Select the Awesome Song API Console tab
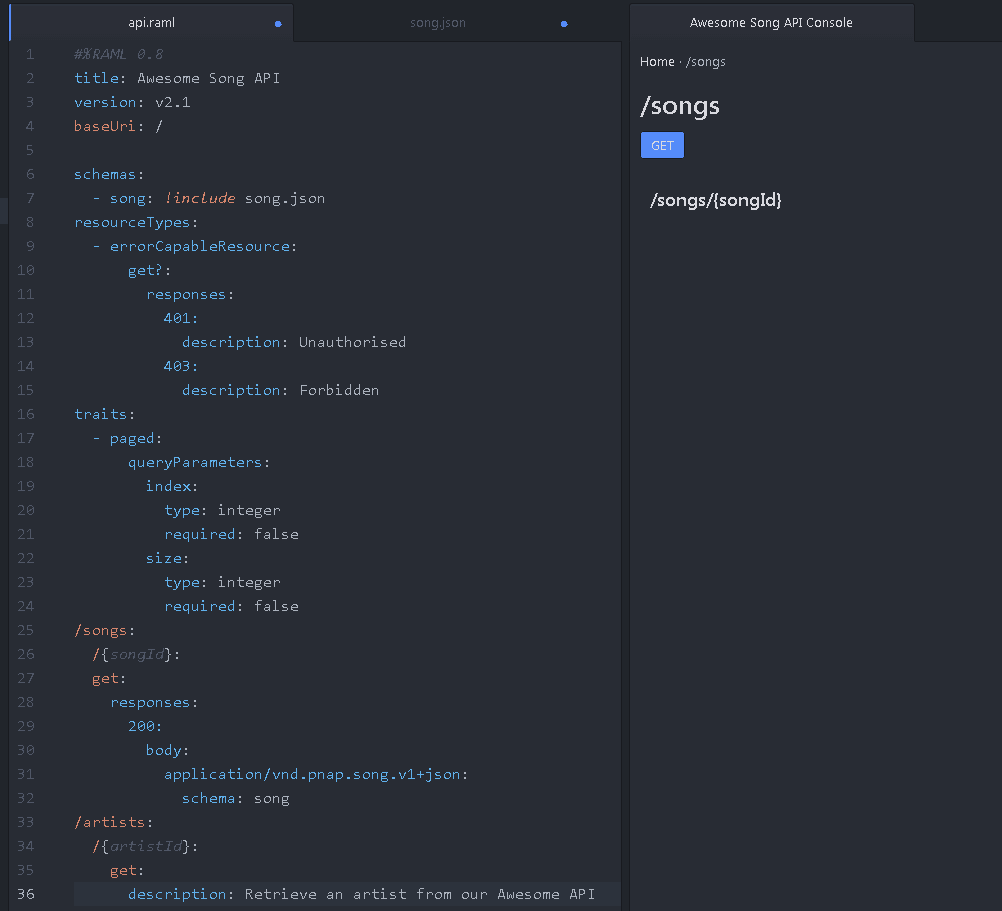Image resolution: width=1002 pixels, height=911 pixels. (x=771, y=23)
